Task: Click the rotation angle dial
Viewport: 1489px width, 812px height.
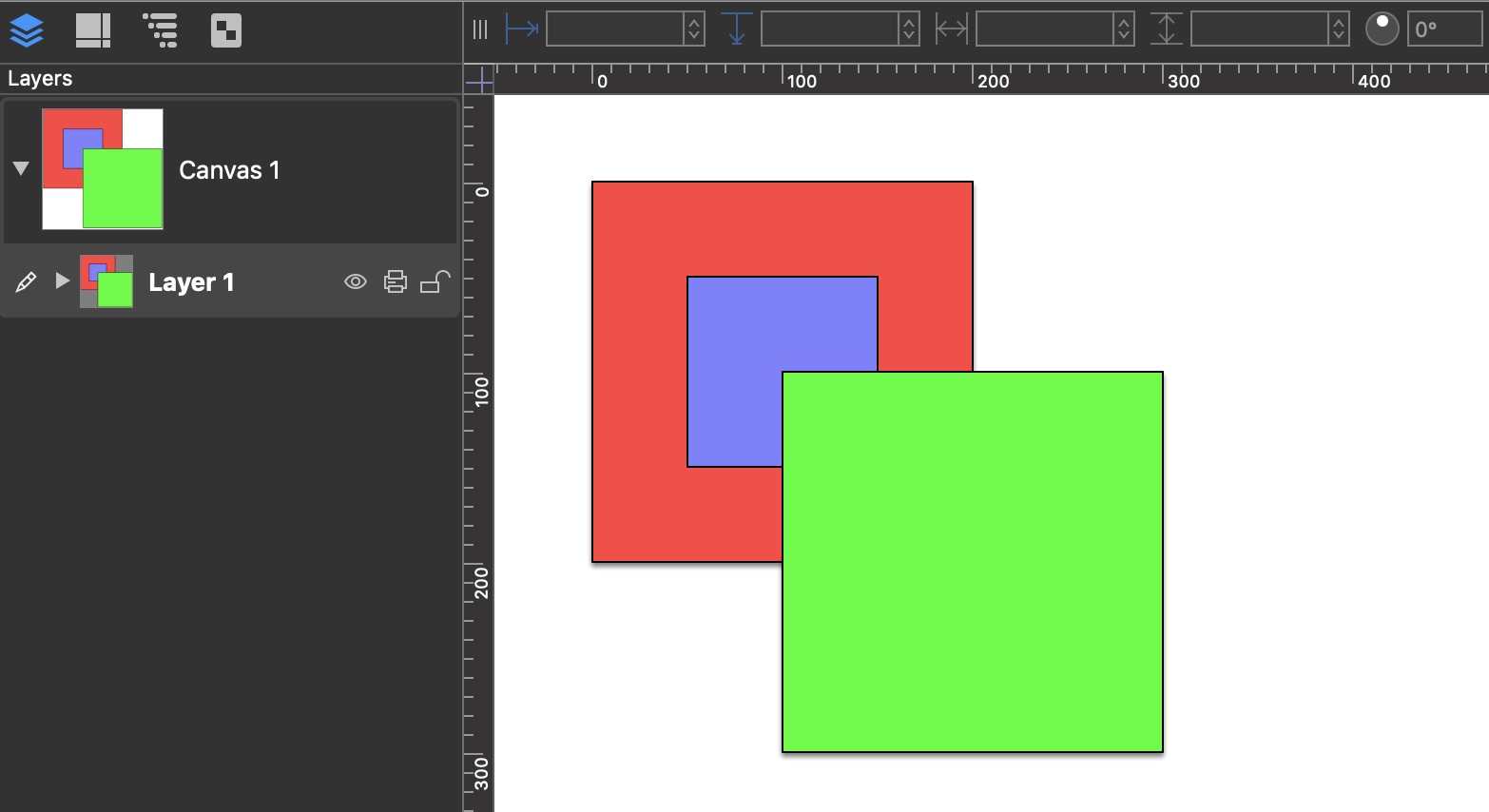Action: [1383, 29]
